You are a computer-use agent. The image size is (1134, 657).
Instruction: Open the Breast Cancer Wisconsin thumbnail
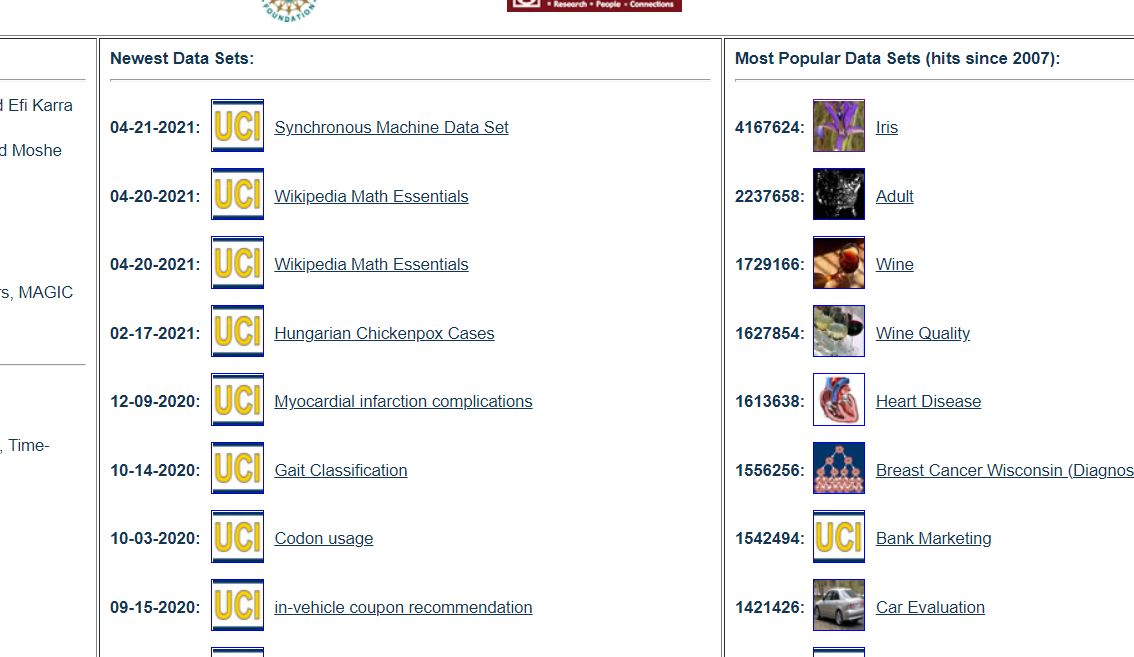point(839,468)
